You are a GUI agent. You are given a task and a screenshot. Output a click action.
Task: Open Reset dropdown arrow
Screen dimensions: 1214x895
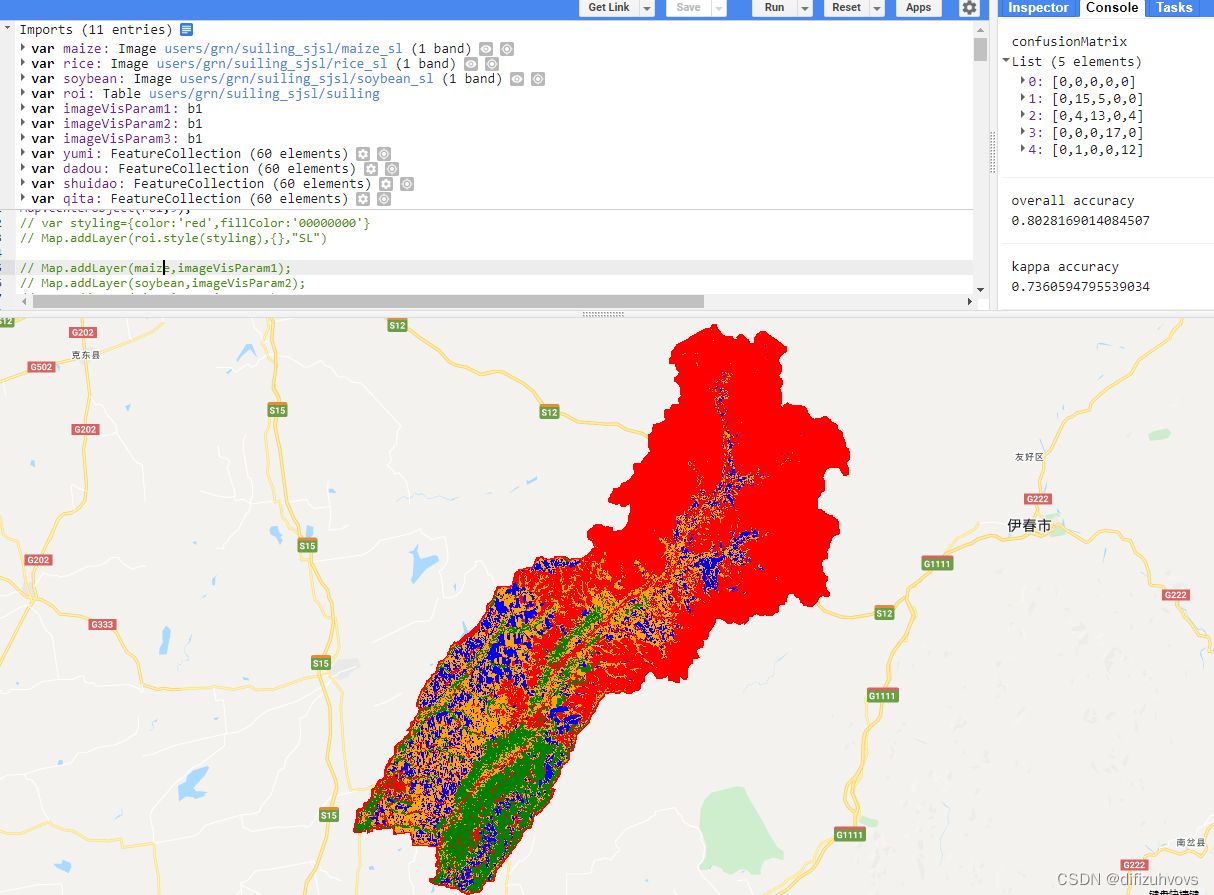[x=877, y=8]
